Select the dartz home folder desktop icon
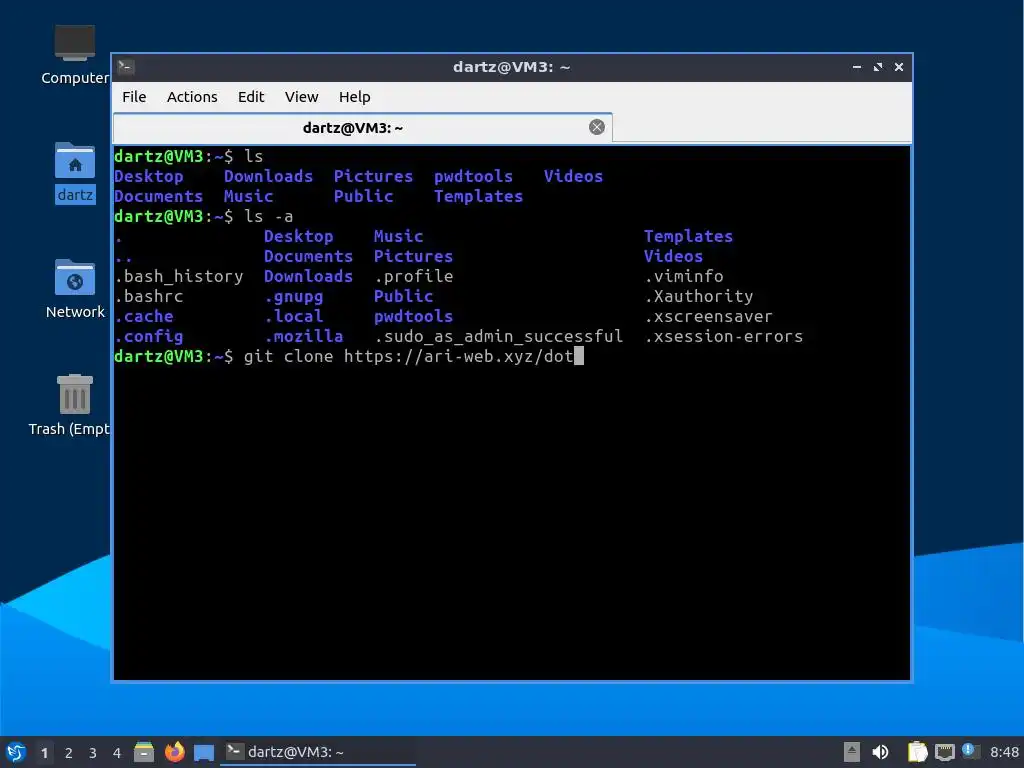This screenshot has width=1024, height=768. tap(75, 172)
